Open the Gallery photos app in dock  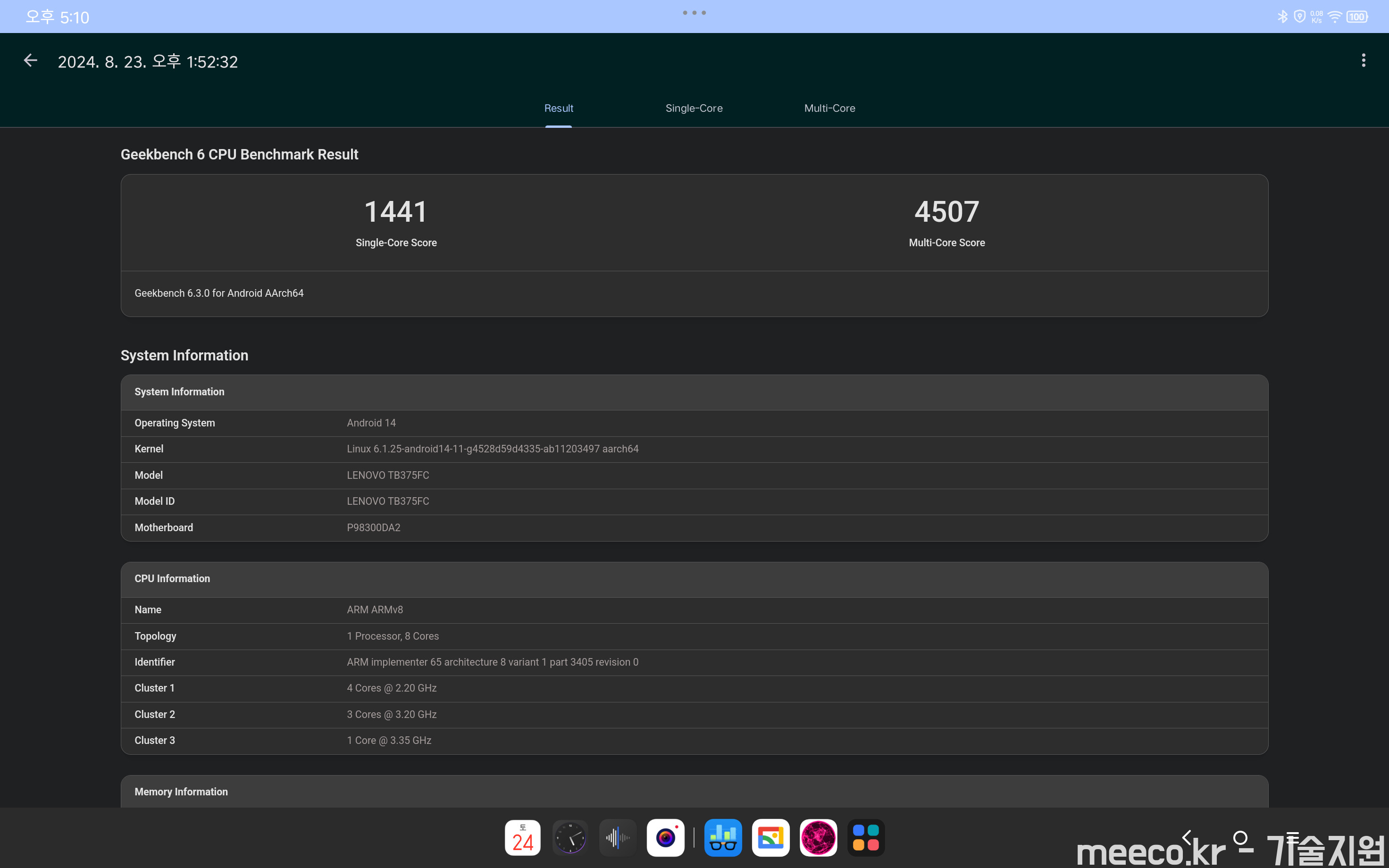click(x=770, y=838)
